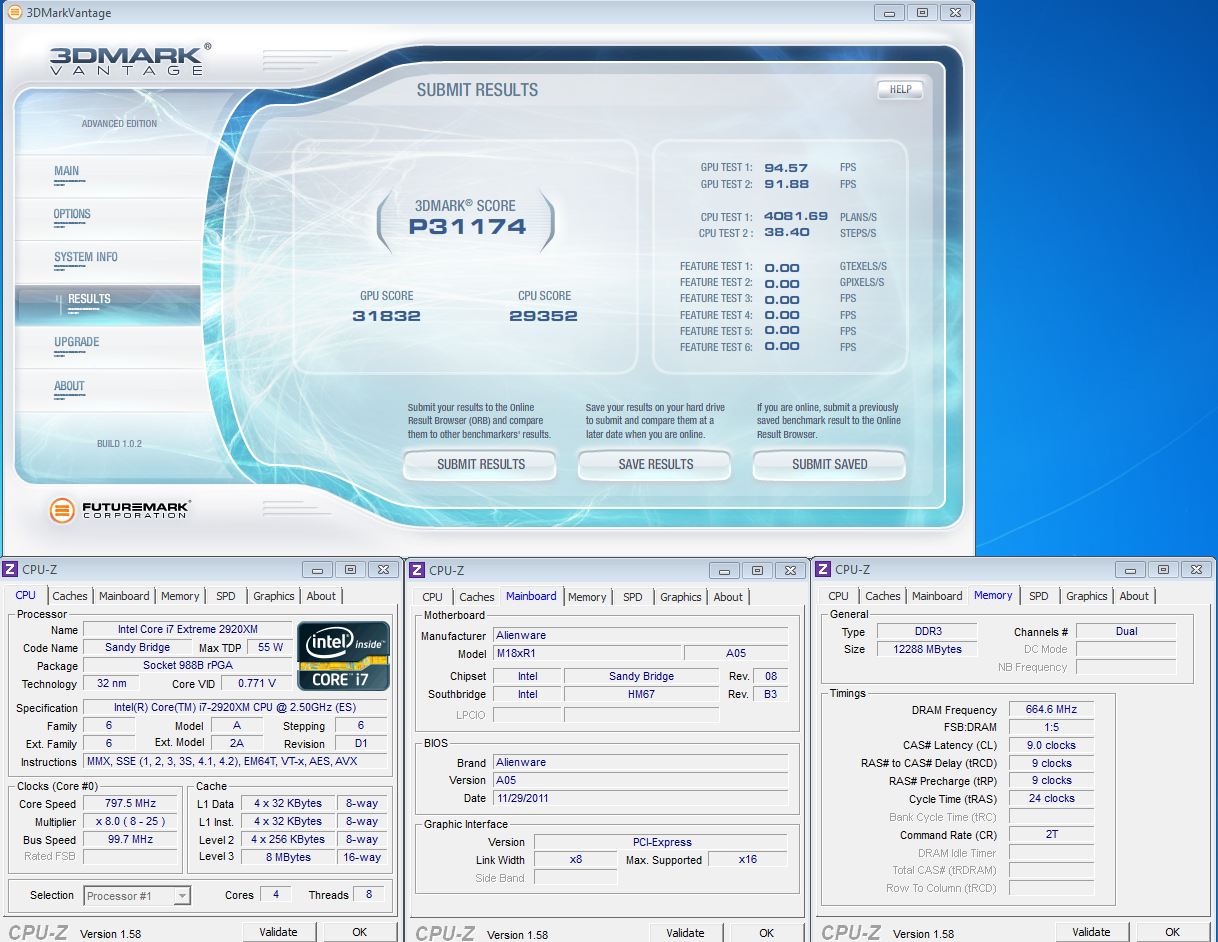Click the P31174 3DMark score value
The height and width of the screenshot is (942, 1218).
coord(467,227)
